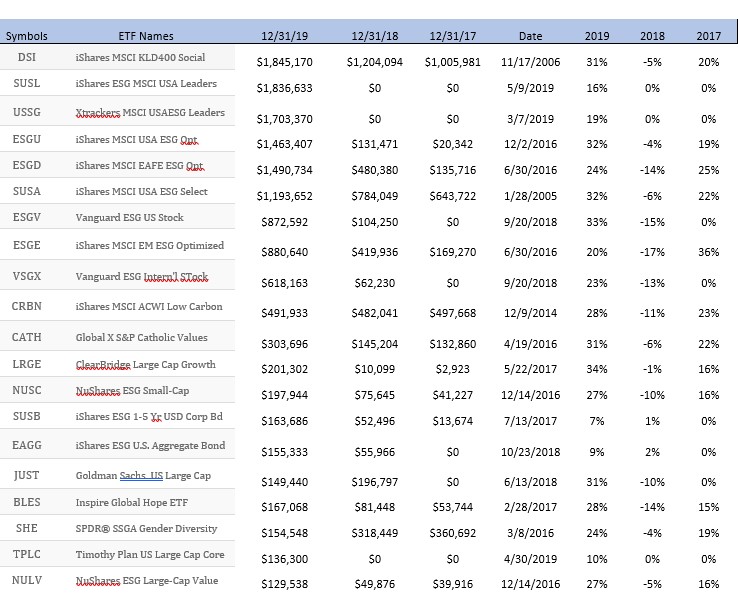Click the $1,845,170 value for DSI
The width and height of the screenshot is (738, 601).
(x=284, y=62)
